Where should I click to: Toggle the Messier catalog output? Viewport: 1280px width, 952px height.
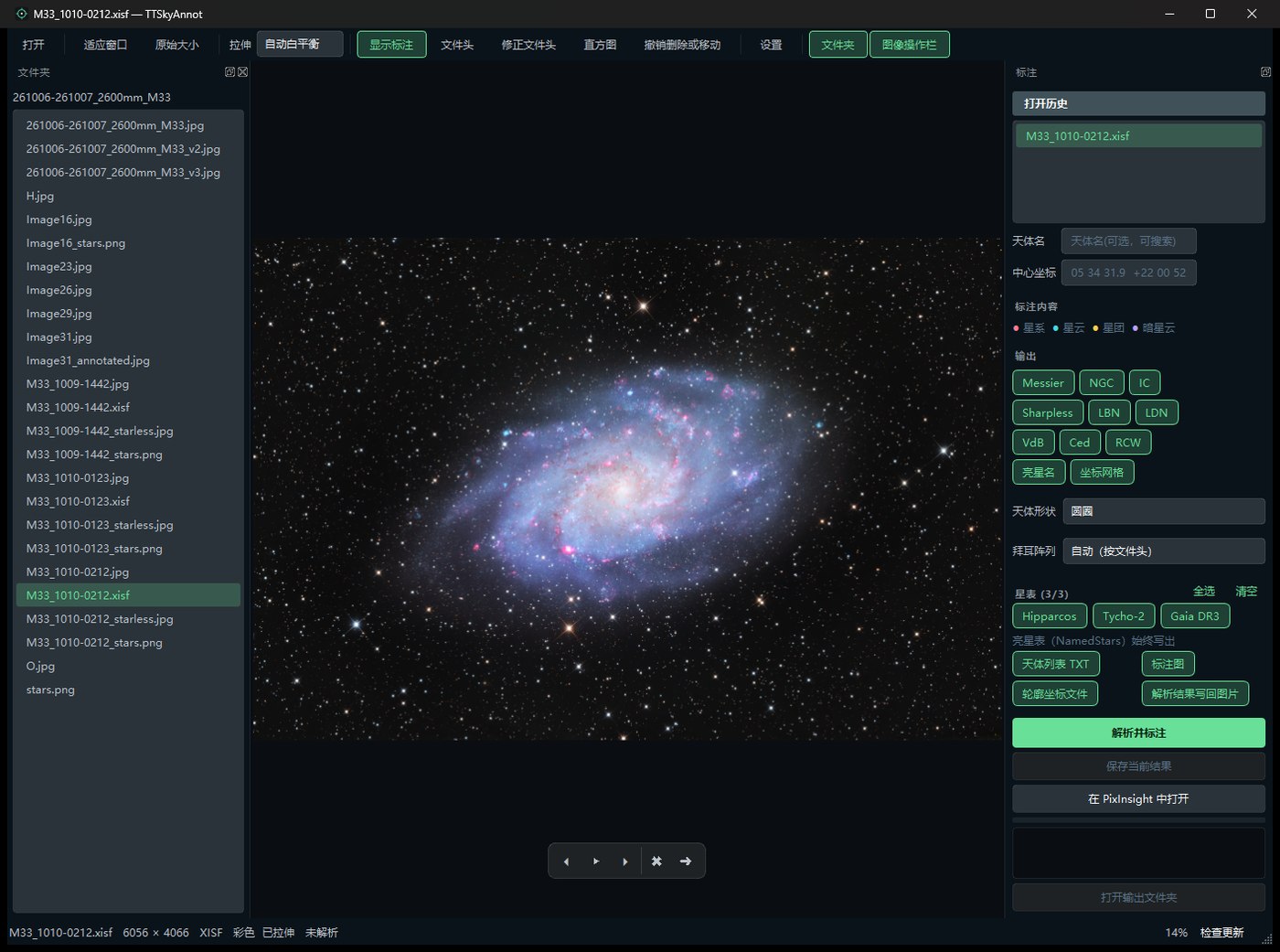pos(1042,383)
